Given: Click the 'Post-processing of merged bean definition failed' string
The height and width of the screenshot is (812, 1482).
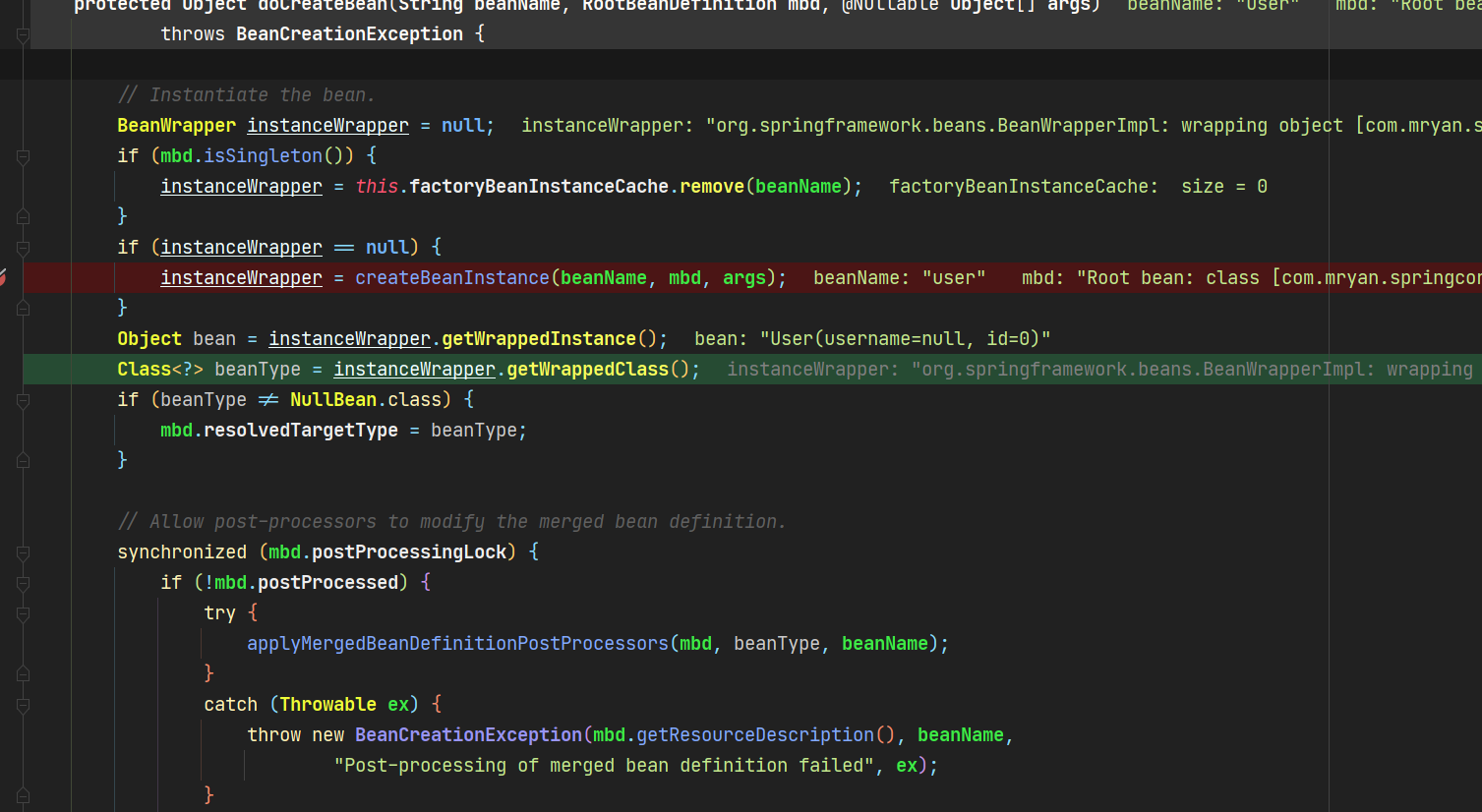Looking at the screenshot, I should 604,766.
